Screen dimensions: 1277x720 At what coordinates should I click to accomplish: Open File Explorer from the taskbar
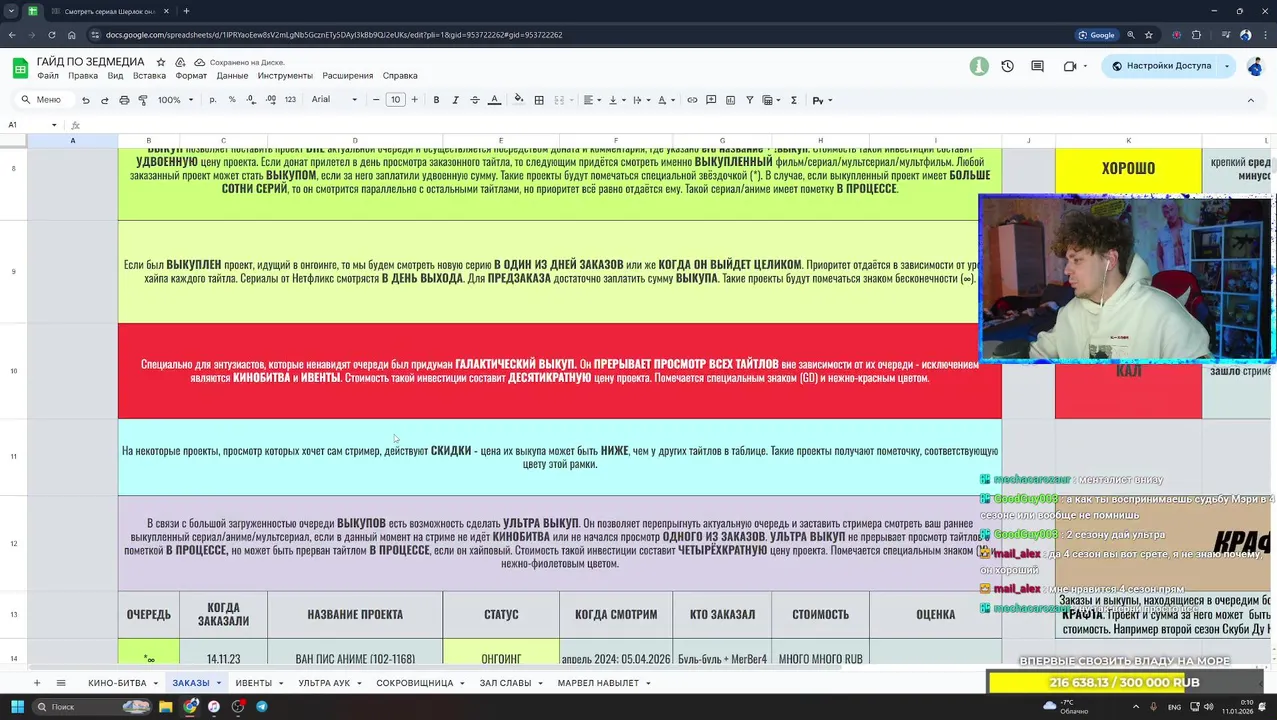click(x=166, y=707)
